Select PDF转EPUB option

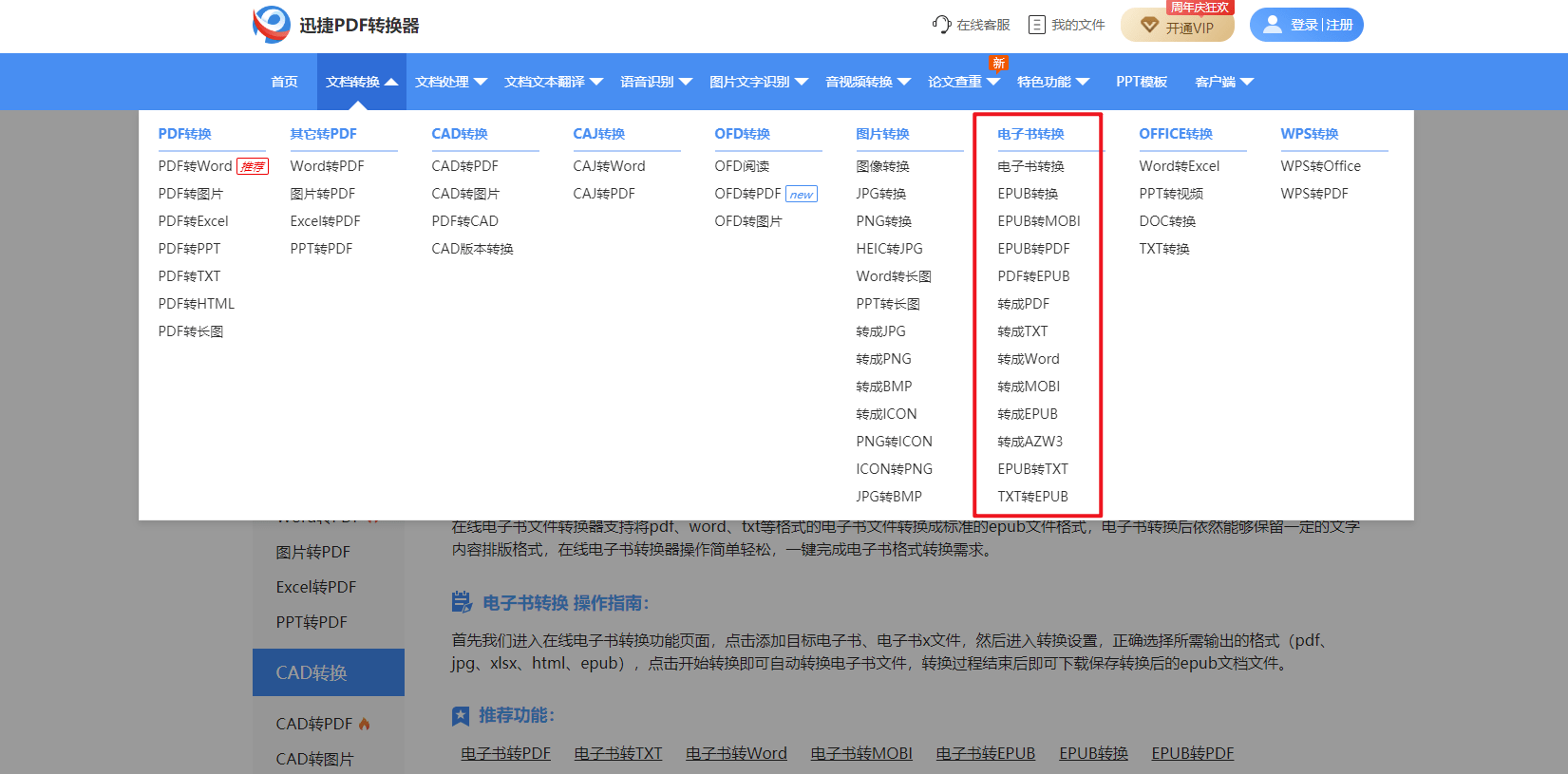tap(1034, 276)
